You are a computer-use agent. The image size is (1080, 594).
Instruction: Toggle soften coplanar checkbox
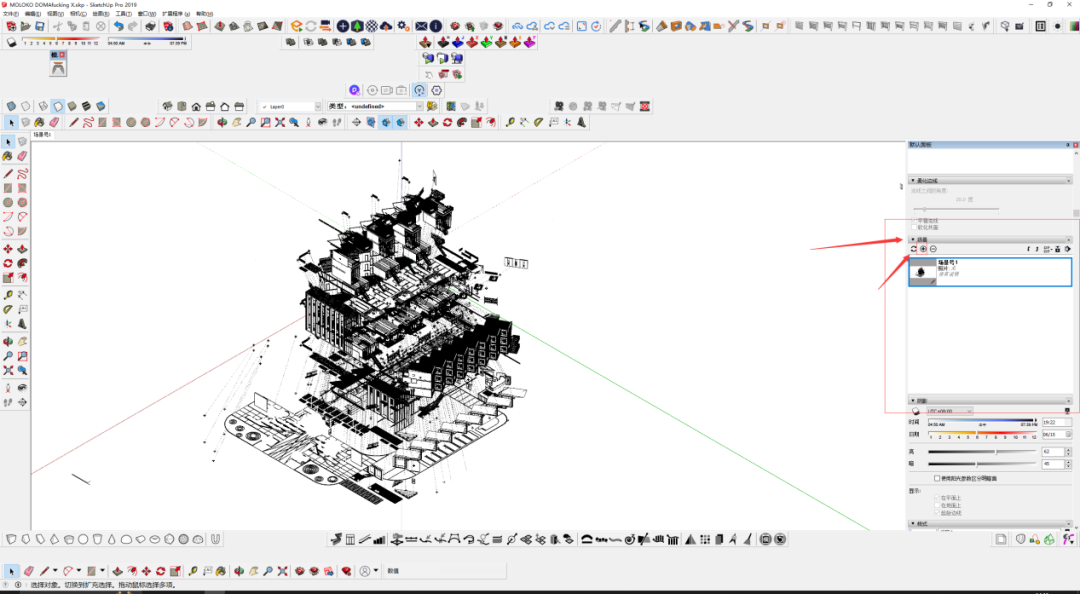click(x=914, y=227)
